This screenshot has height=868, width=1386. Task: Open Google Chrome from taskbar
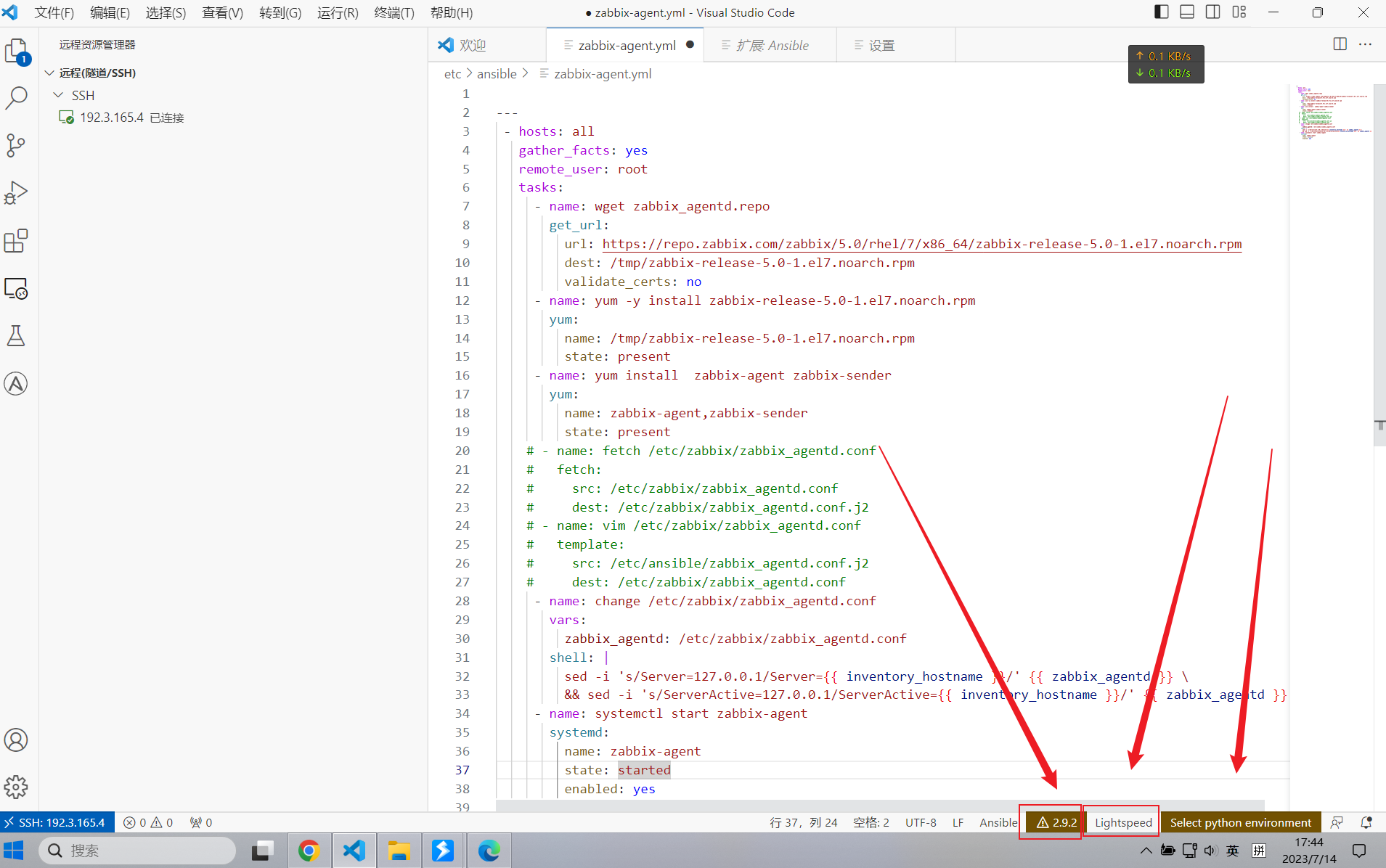click(309, 850)
